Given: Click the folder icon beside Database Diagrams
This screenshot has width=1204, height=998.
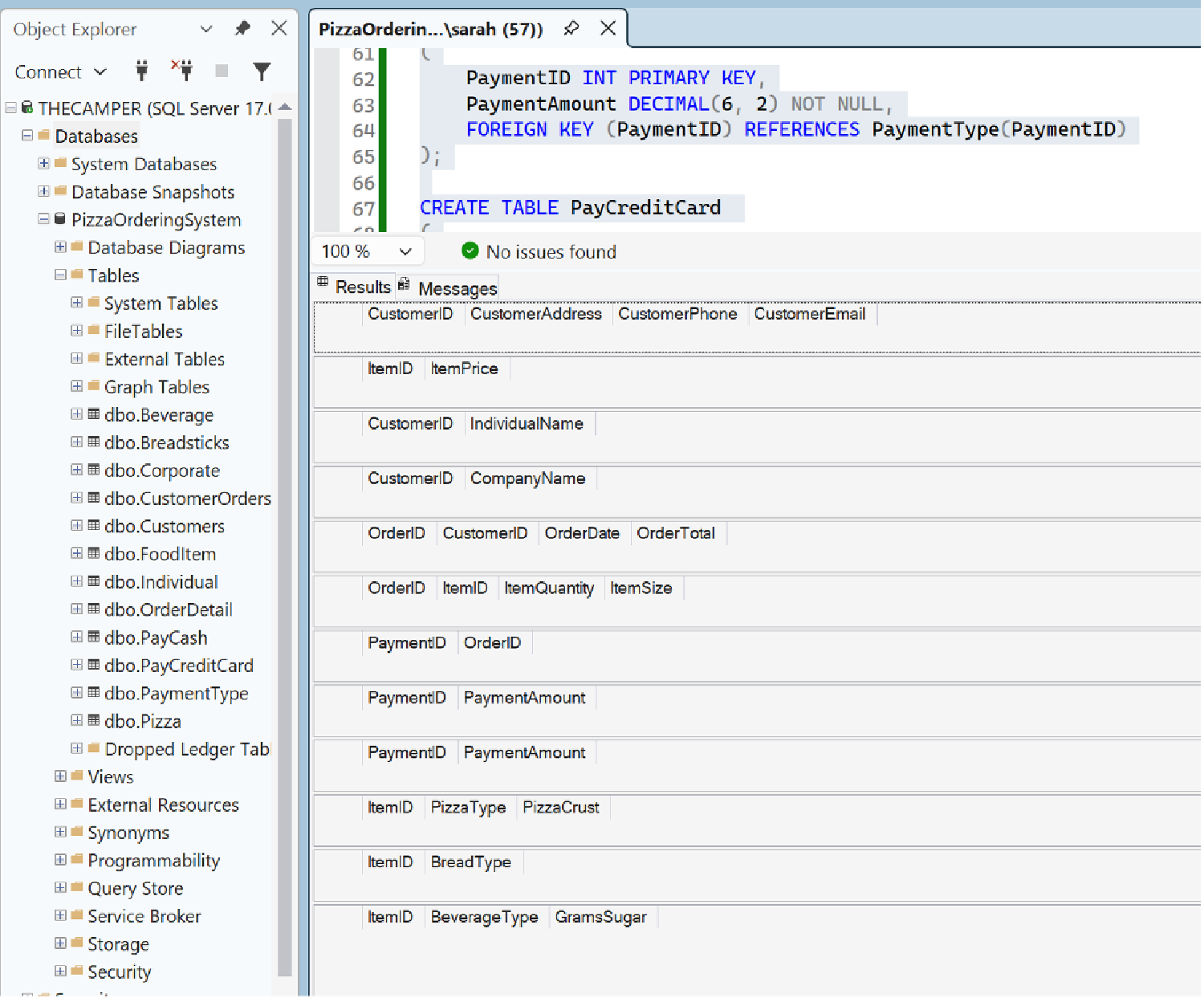Looking at the screenshot, I should 77,246.
